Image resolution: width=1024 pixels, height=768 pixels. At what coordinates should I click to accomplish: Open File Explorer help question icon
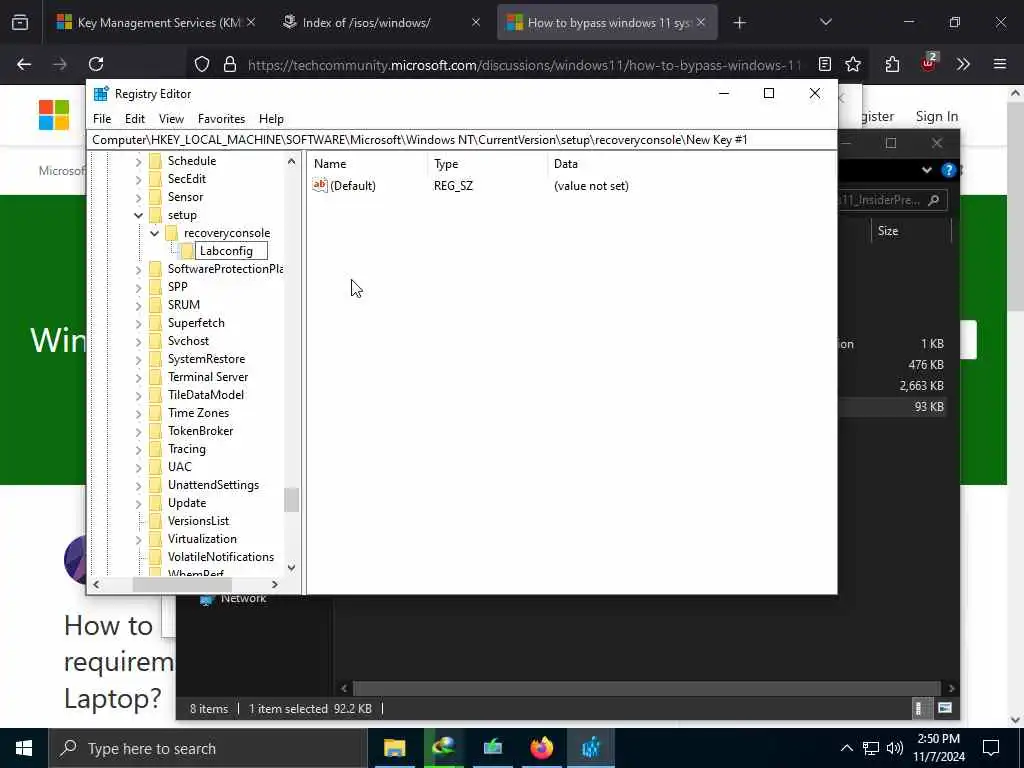coord(948,170)
